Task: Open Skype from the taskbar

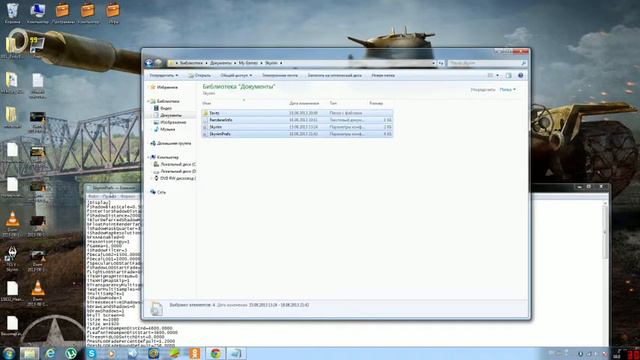Action: coord(91,353)
